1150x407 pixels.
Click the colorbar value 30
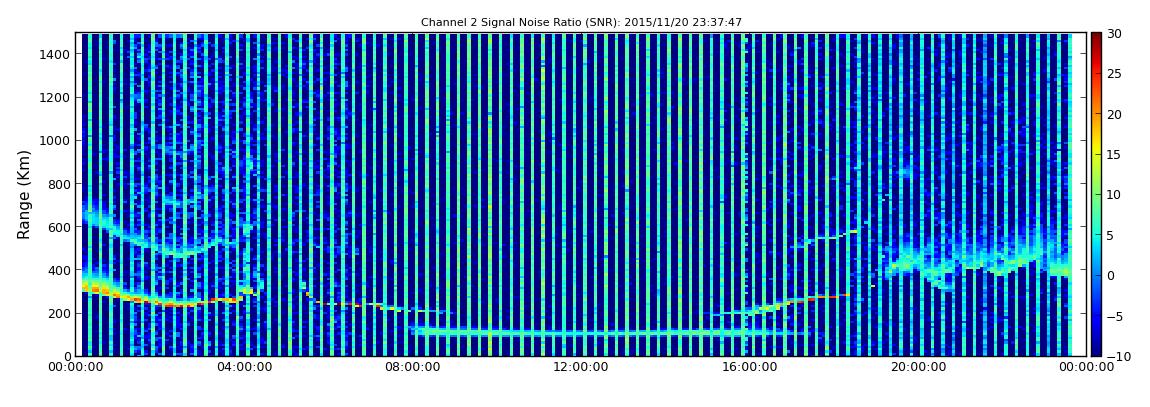tap(1113, 34)
